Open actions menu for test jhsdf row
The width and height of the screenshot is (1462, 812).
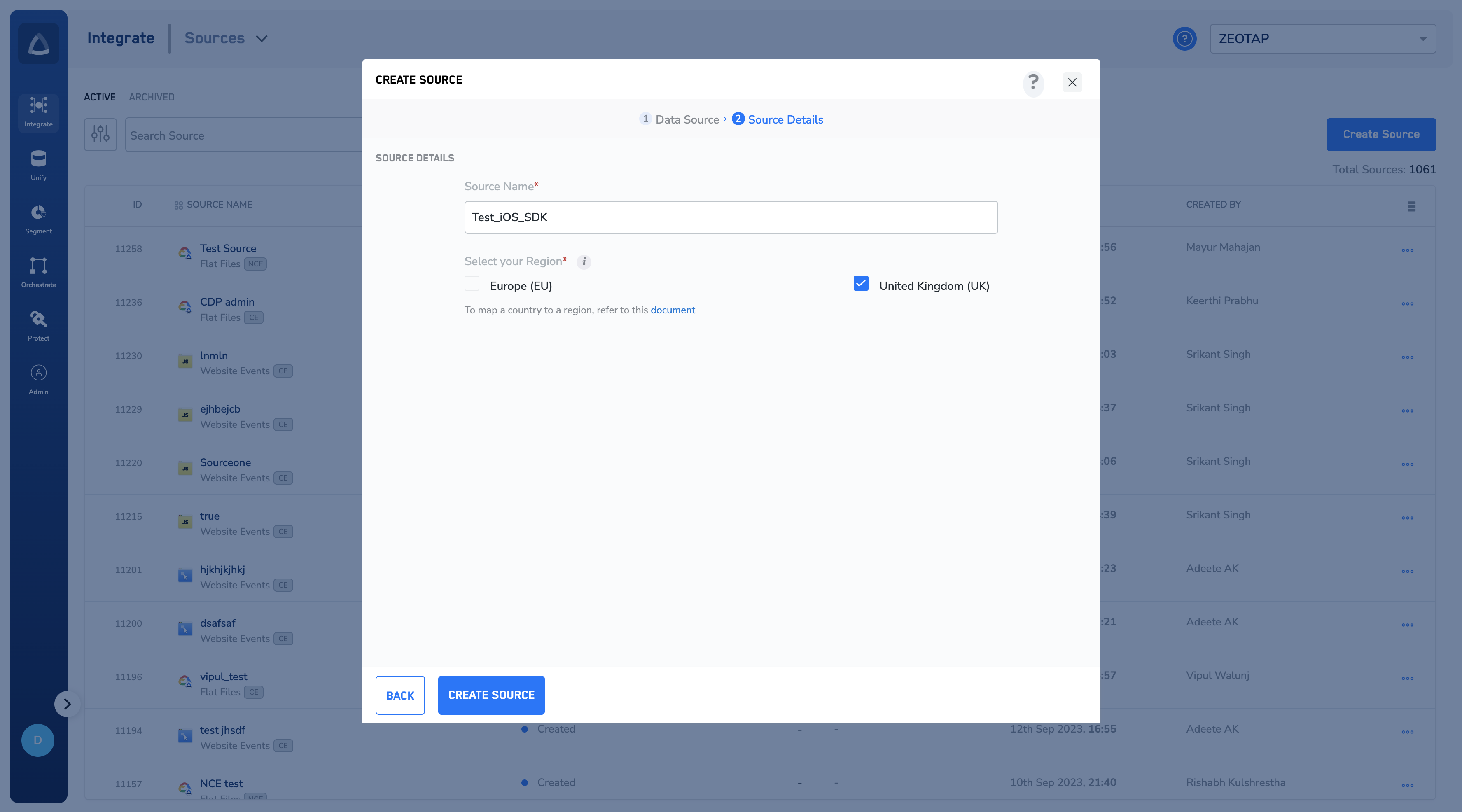click(x=1408, y=733)
